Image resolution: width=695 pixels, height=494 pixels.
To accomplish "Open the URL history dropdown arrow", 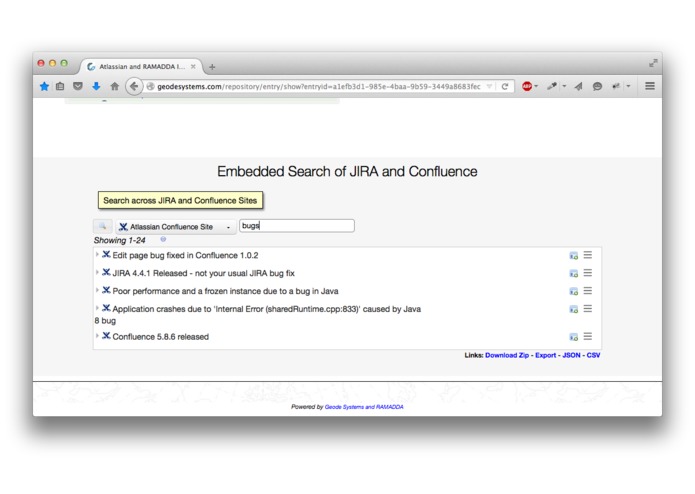I will 489,86.
